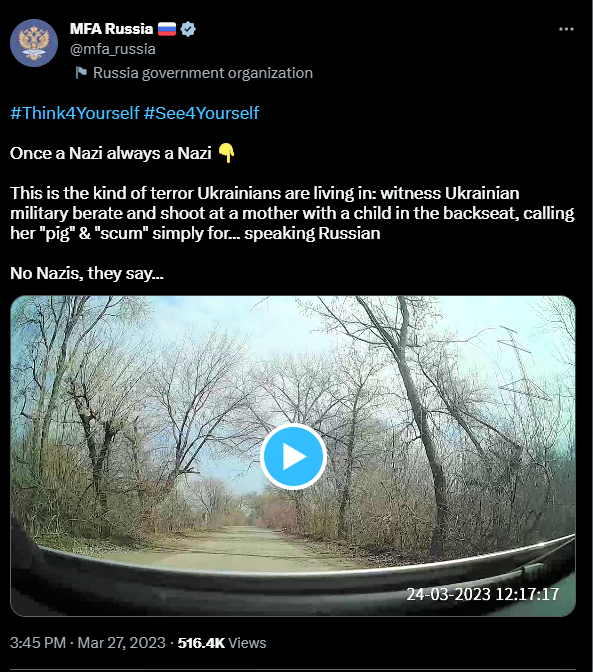The image size is (593, 672).
Task: Click the blue verified checkmark badge
Action: tap(188, 29)
